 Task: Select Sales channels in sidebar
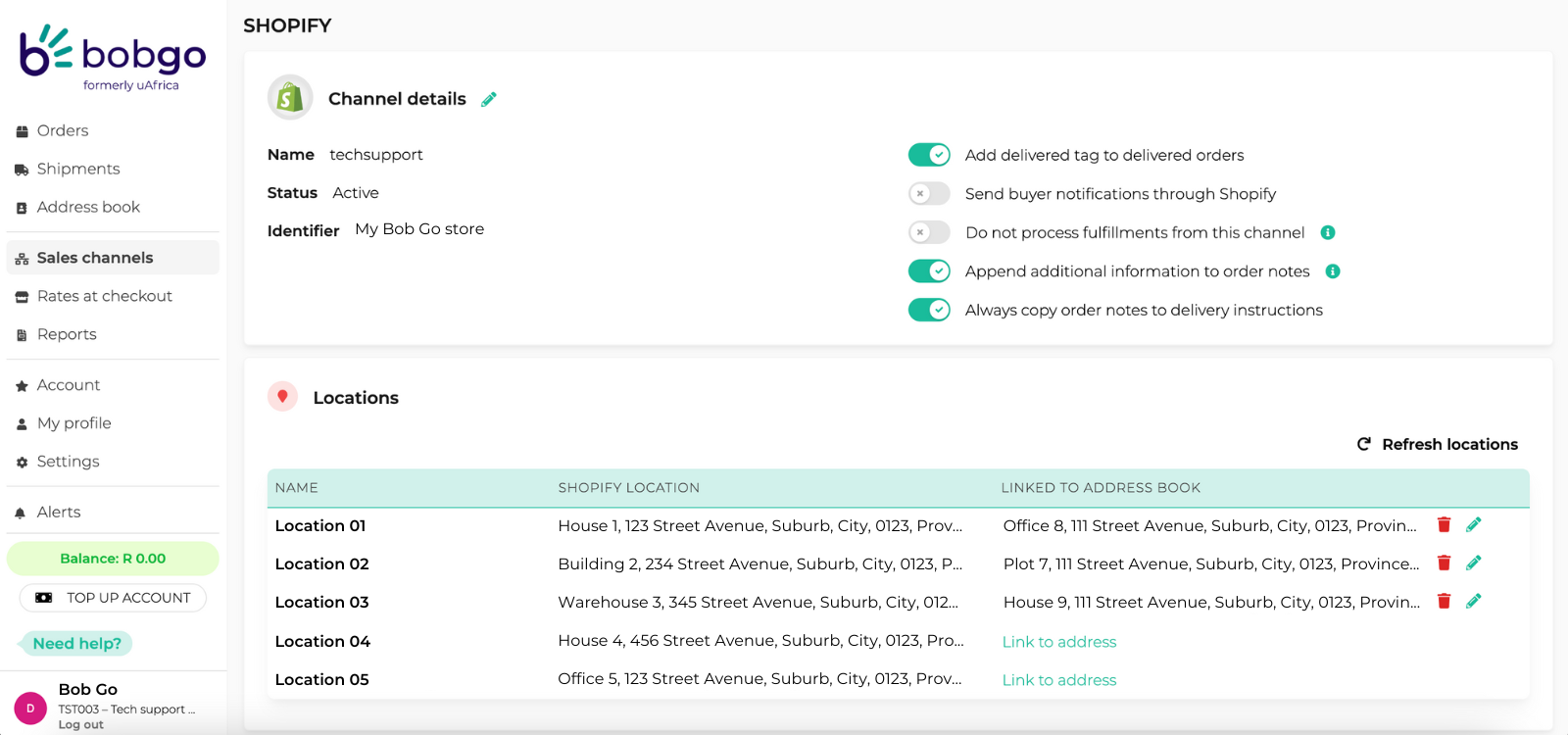point(113,258)
